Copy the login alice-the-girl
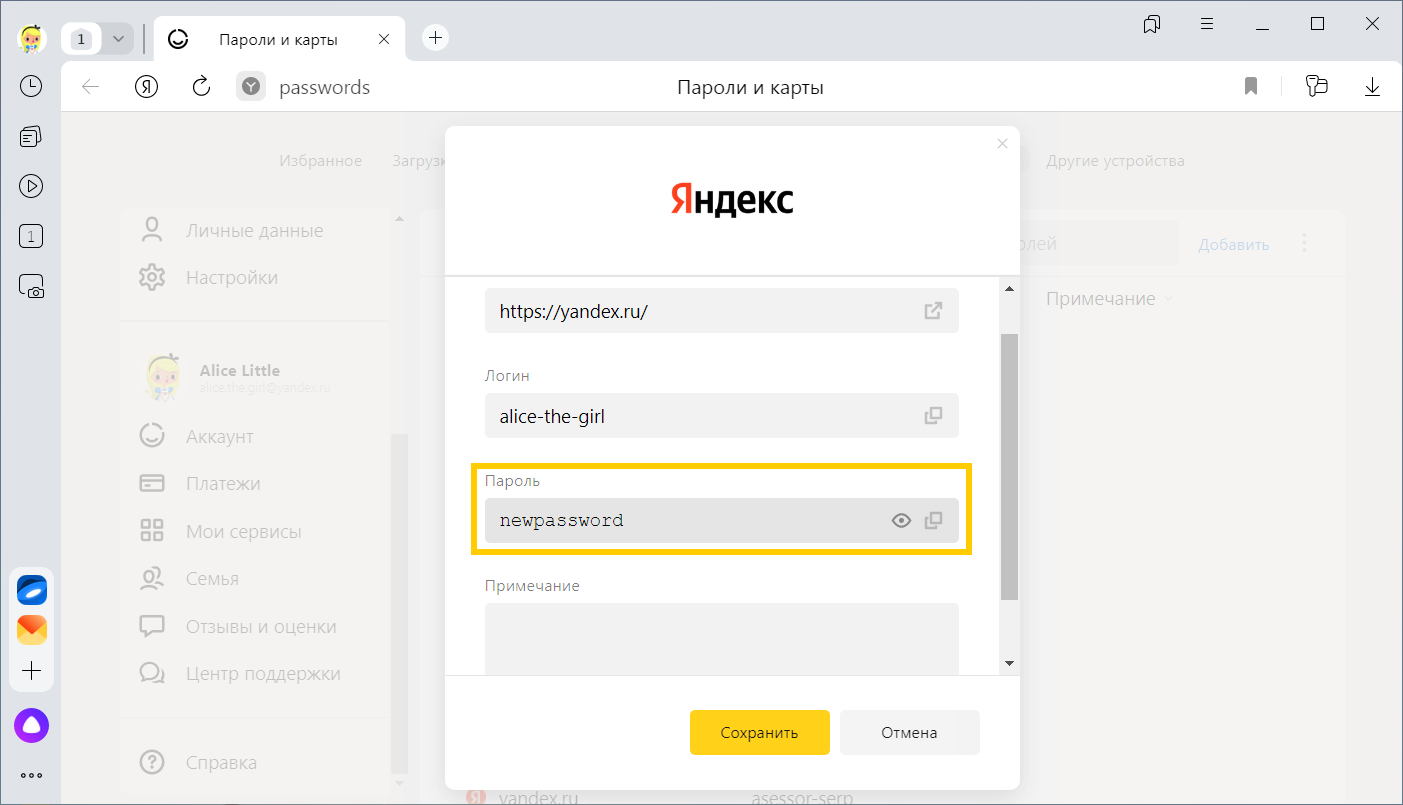Viewport: 1403px width, 805px height. pos(933,415)
